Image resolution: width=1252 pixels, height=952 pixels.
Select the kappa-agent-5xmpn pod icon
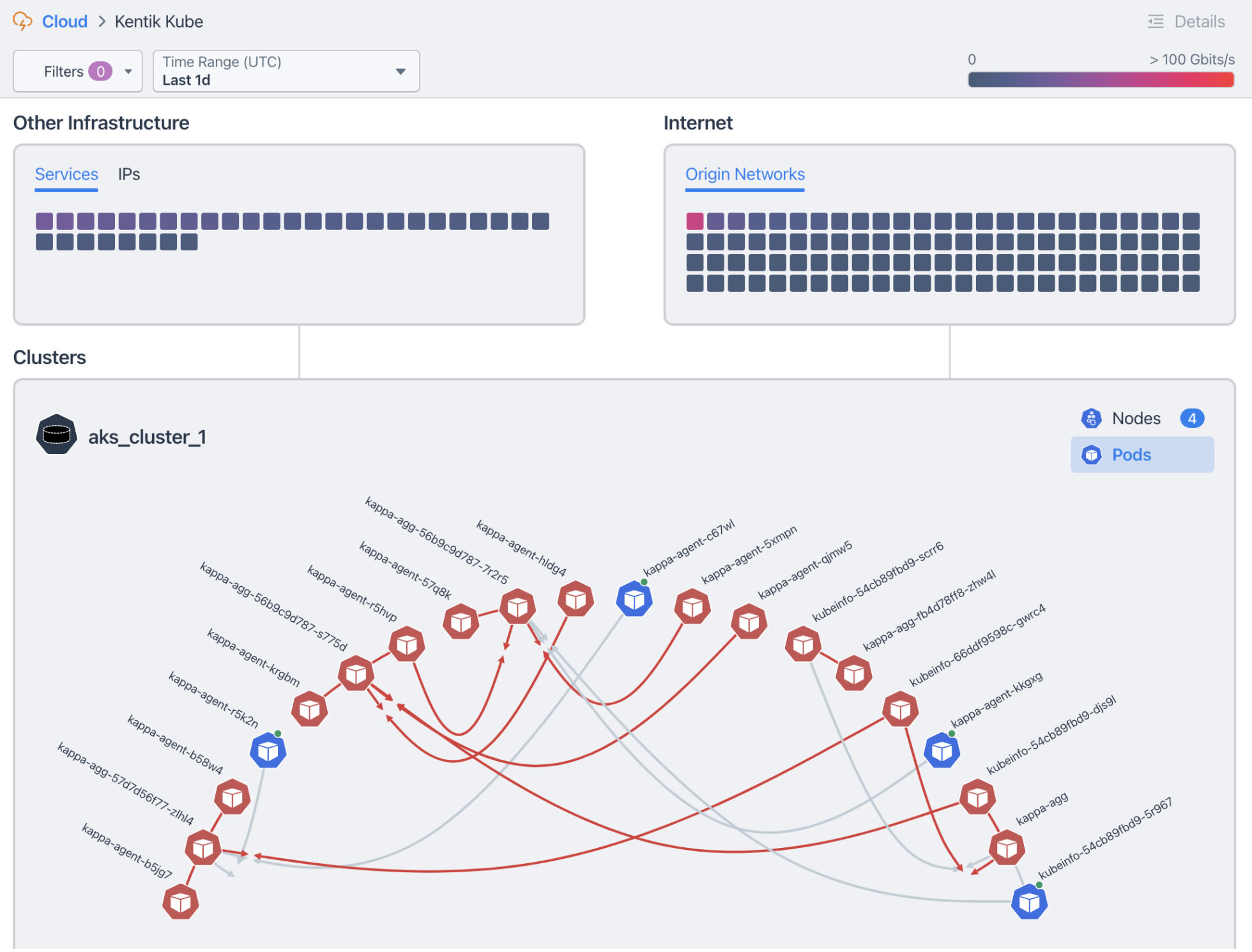point(692,607)
